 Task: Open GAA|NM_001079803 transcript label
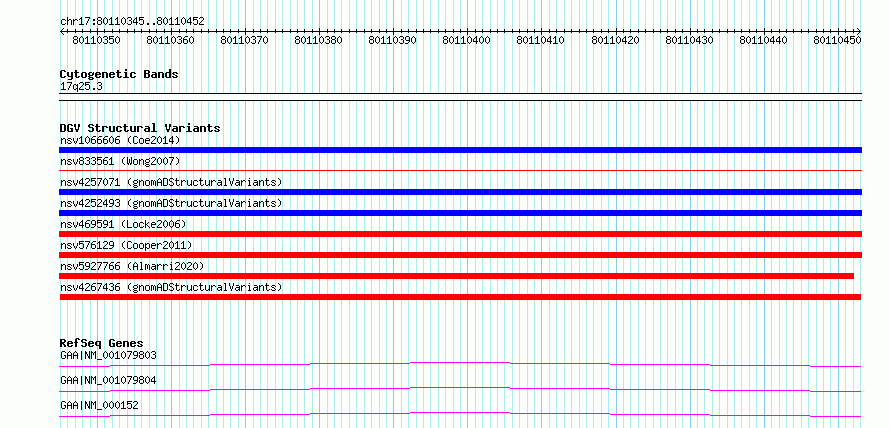[108, 355]
